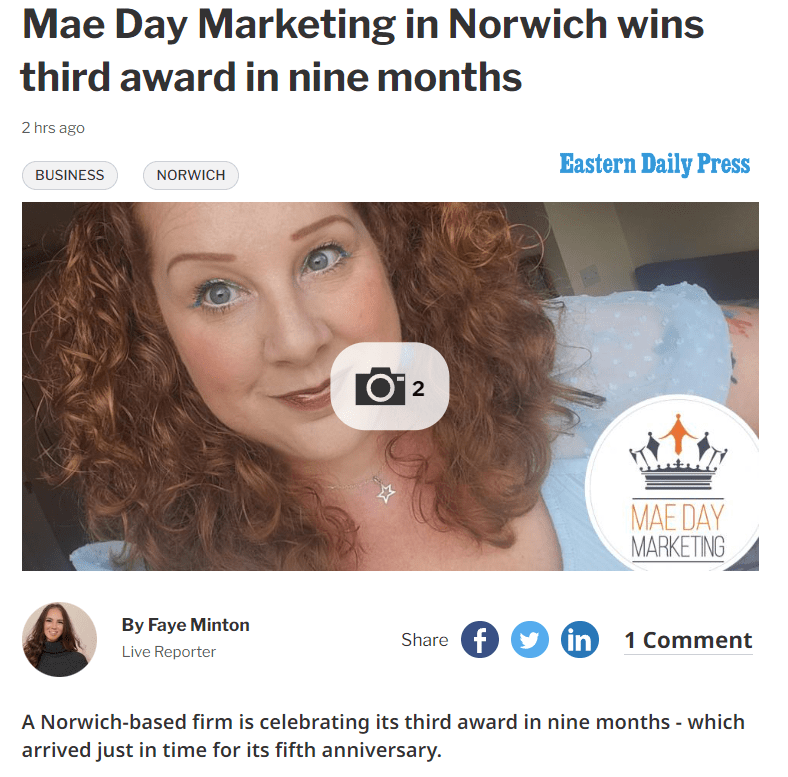The width and height of the screenshot is (788, 777).
Task: Click the gallery count number 2
Action: 418,388
